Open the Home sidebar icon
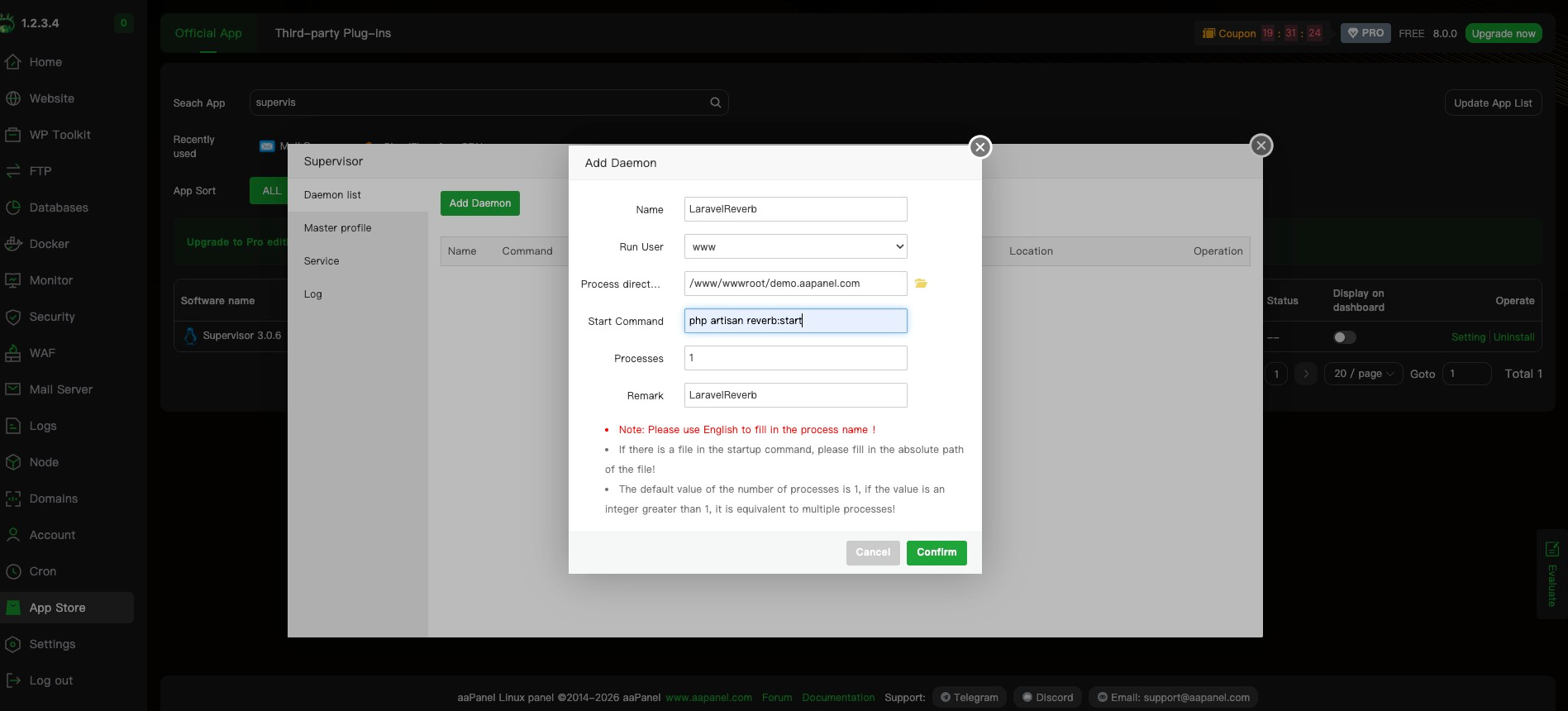This screenshot has height=711, width=1568. 13,62
